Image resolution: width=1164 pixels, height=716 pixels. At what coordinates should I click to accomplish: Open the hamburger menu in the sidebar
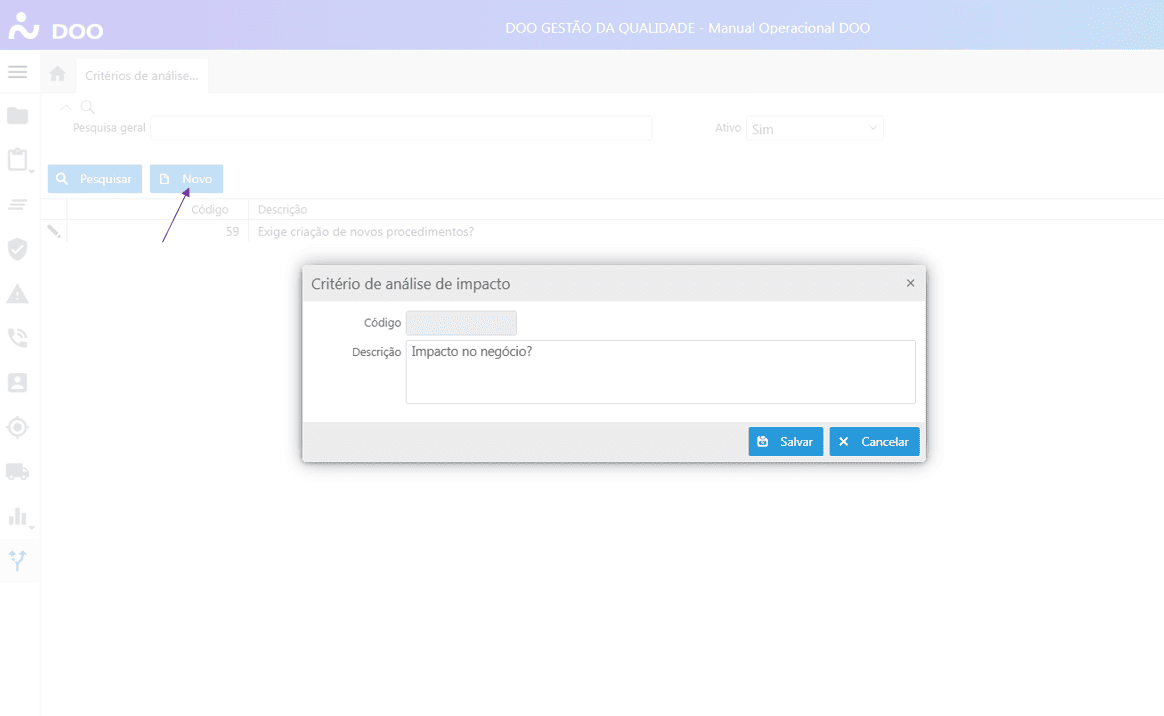17,73
